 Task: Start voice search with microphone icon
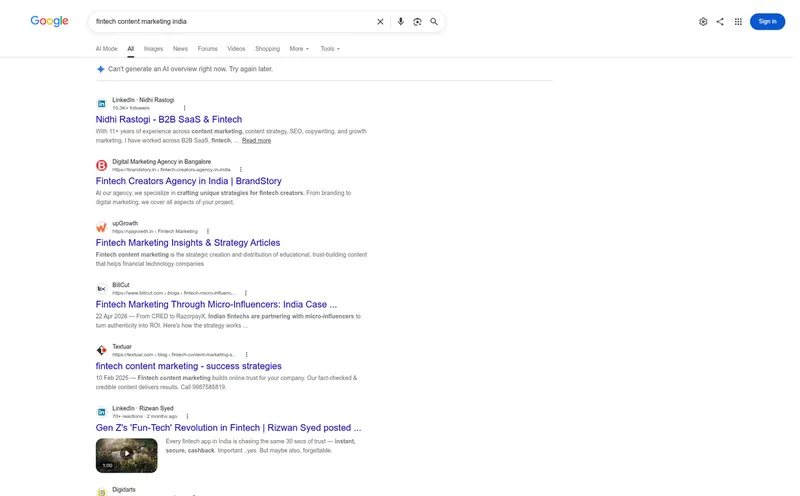[401, 21]
